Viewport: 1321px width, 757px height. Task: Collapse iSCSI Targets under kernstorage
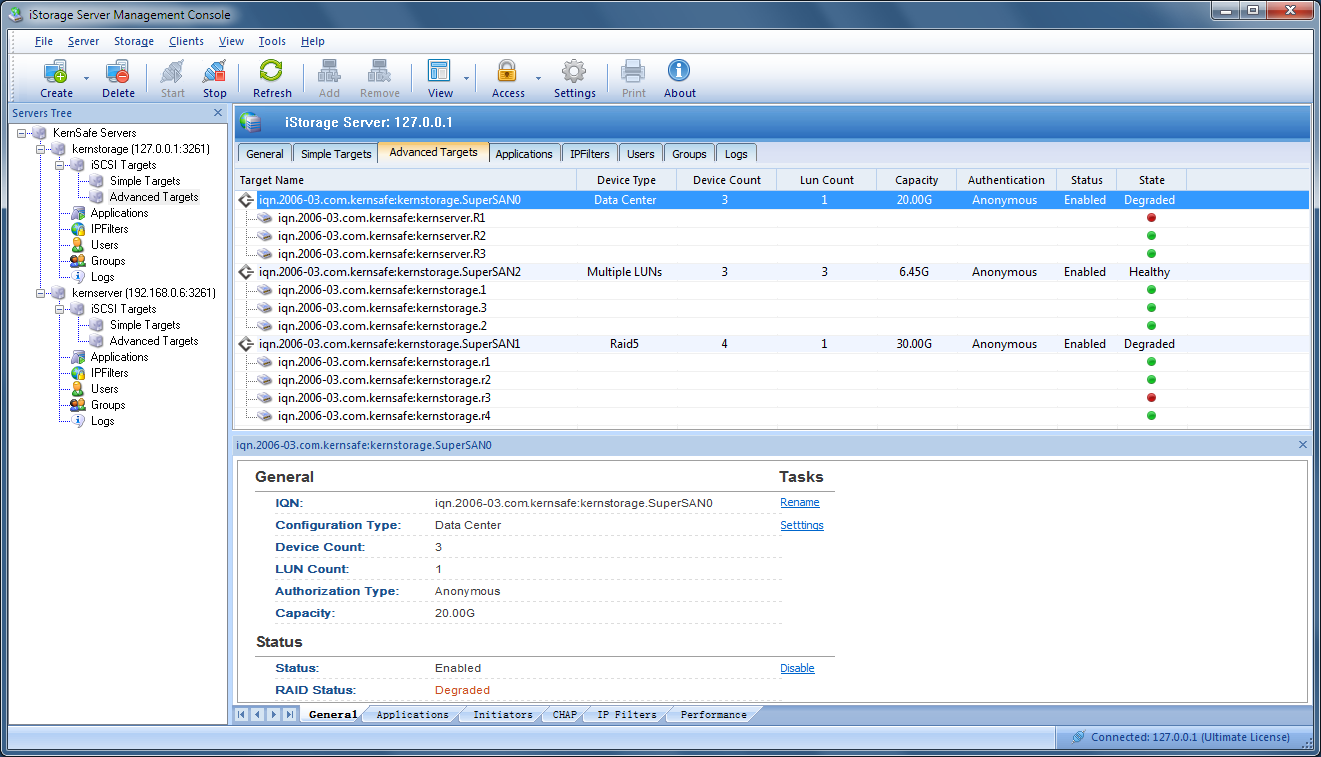[x=60, y=165]
